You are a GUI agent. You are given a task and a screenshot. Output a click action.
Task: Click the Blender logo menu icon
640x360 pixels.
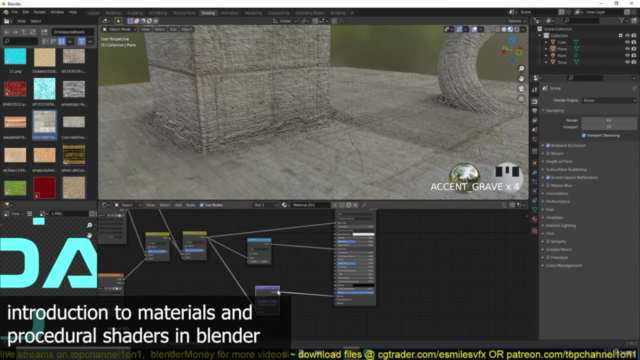coord(6,12)
